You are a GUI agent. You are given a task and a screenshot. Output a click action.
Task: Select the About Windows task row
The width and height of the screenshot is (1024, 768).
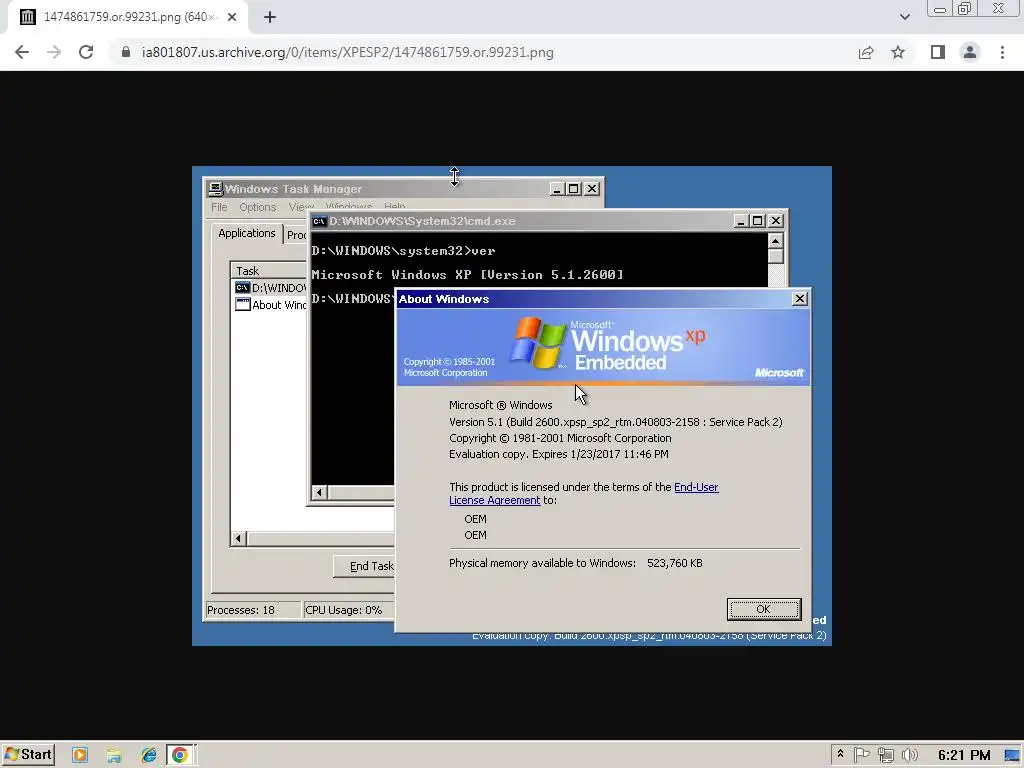coord(270,305)
